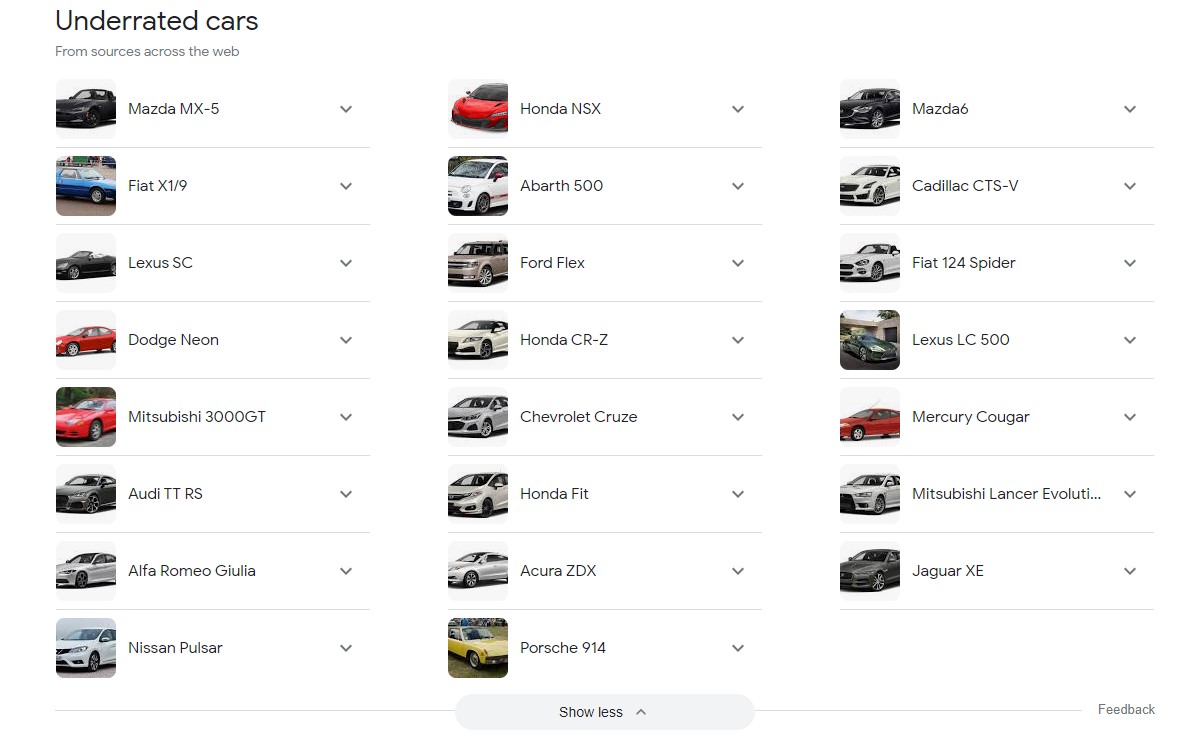Screen dimensions: 1188x744
Task: Collapse the list with Show less
Action: click(x=604, y=711)
